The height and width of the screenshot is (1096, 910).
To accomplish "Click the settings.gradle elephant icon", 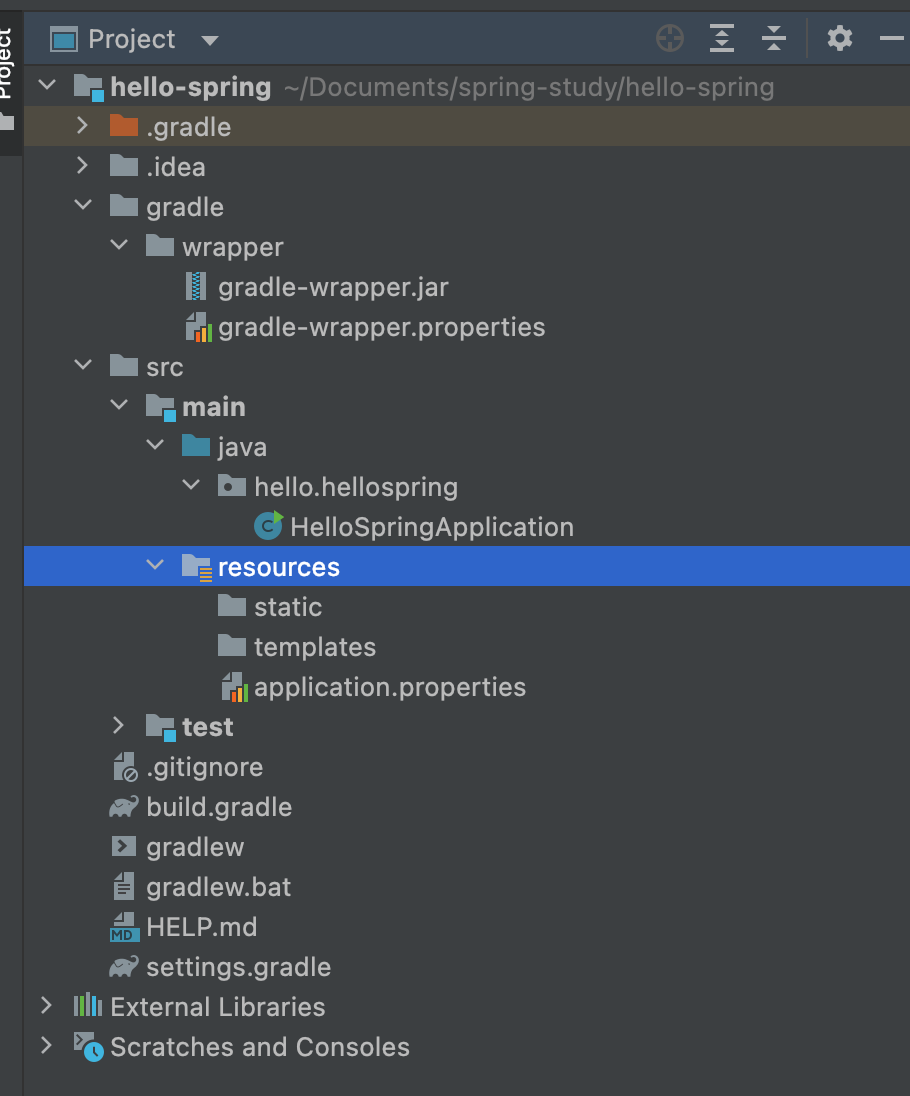I will tap(124, 967).
